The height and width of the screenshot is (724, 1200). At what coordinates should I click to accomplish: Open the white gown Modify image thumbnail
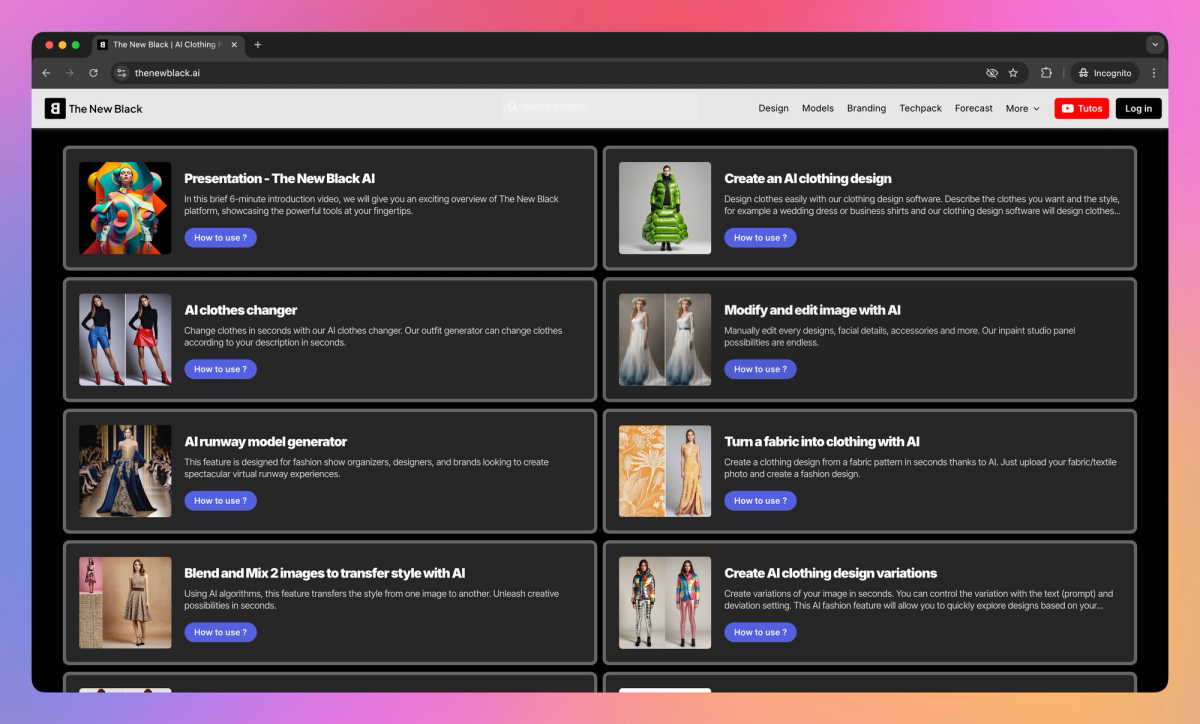point(665,340)
